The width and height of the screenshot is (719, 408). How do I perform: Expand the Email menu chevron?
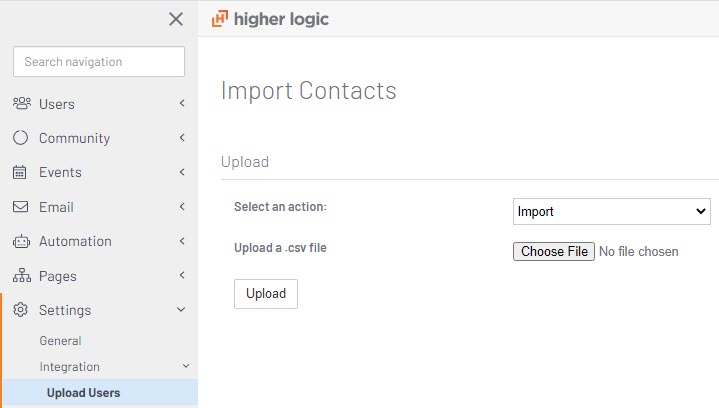pyautogui.click(x=182, y=207)
